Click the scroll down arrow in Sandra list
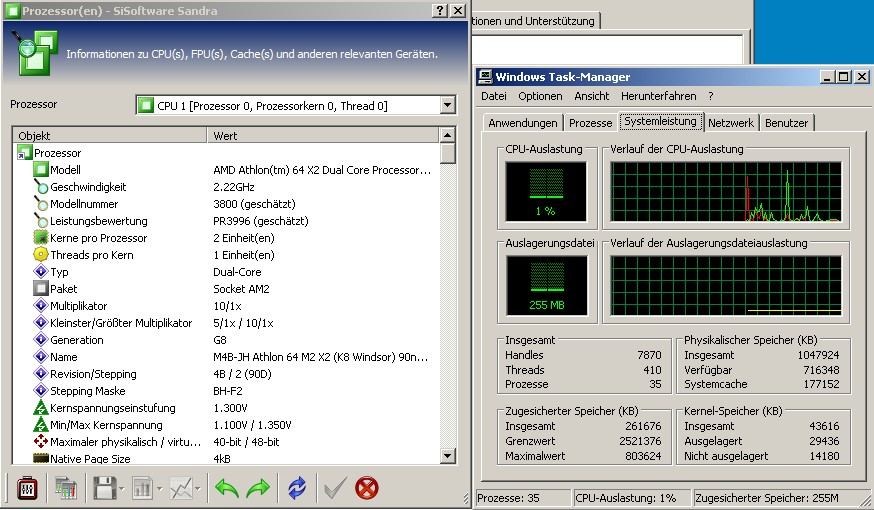 (448, 456)
